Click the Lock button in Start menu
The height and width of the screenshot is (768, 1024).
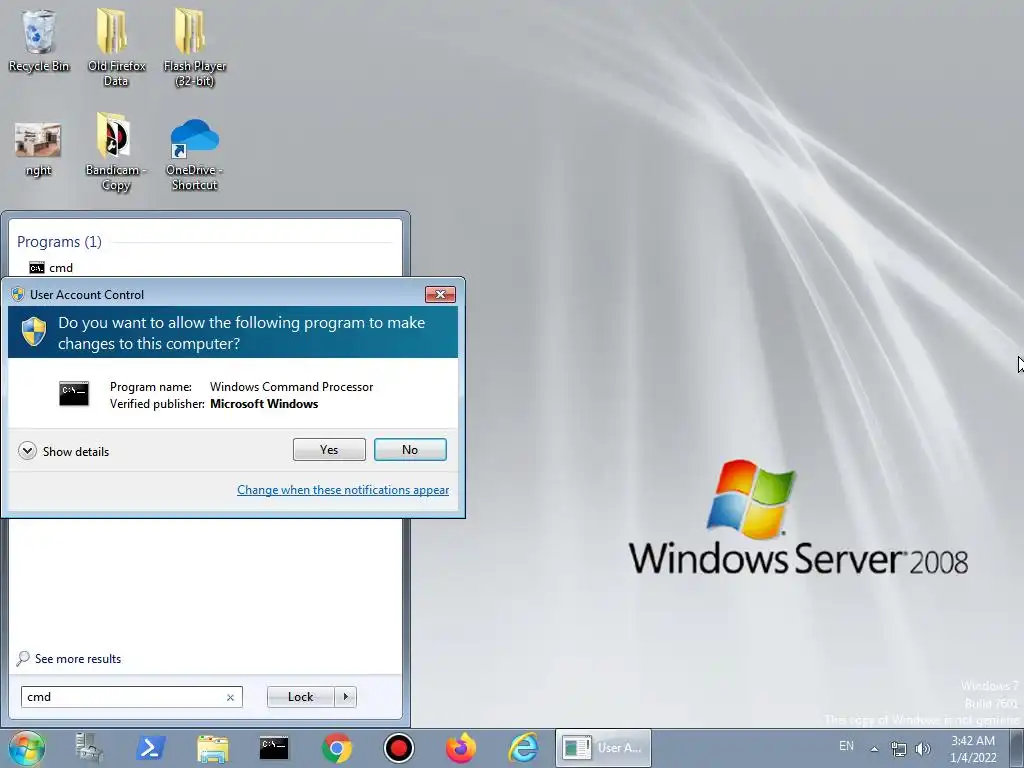[300, 697]
